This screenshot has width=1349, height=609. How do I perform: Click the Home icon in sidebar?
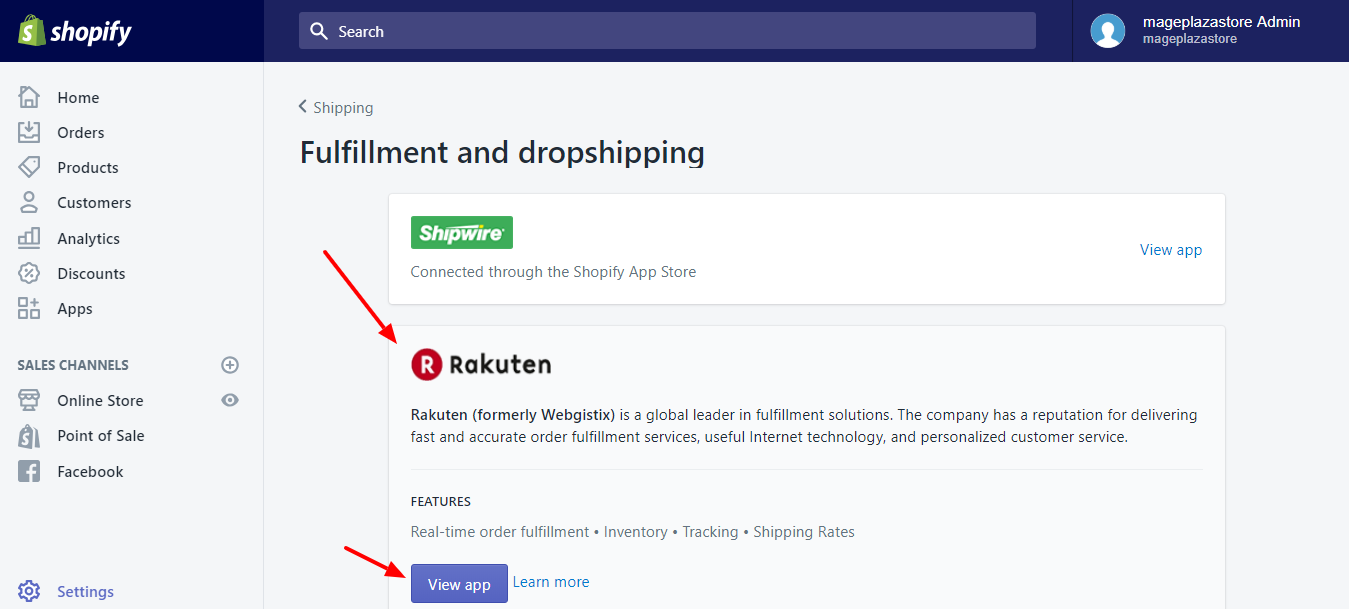(29, 97)
